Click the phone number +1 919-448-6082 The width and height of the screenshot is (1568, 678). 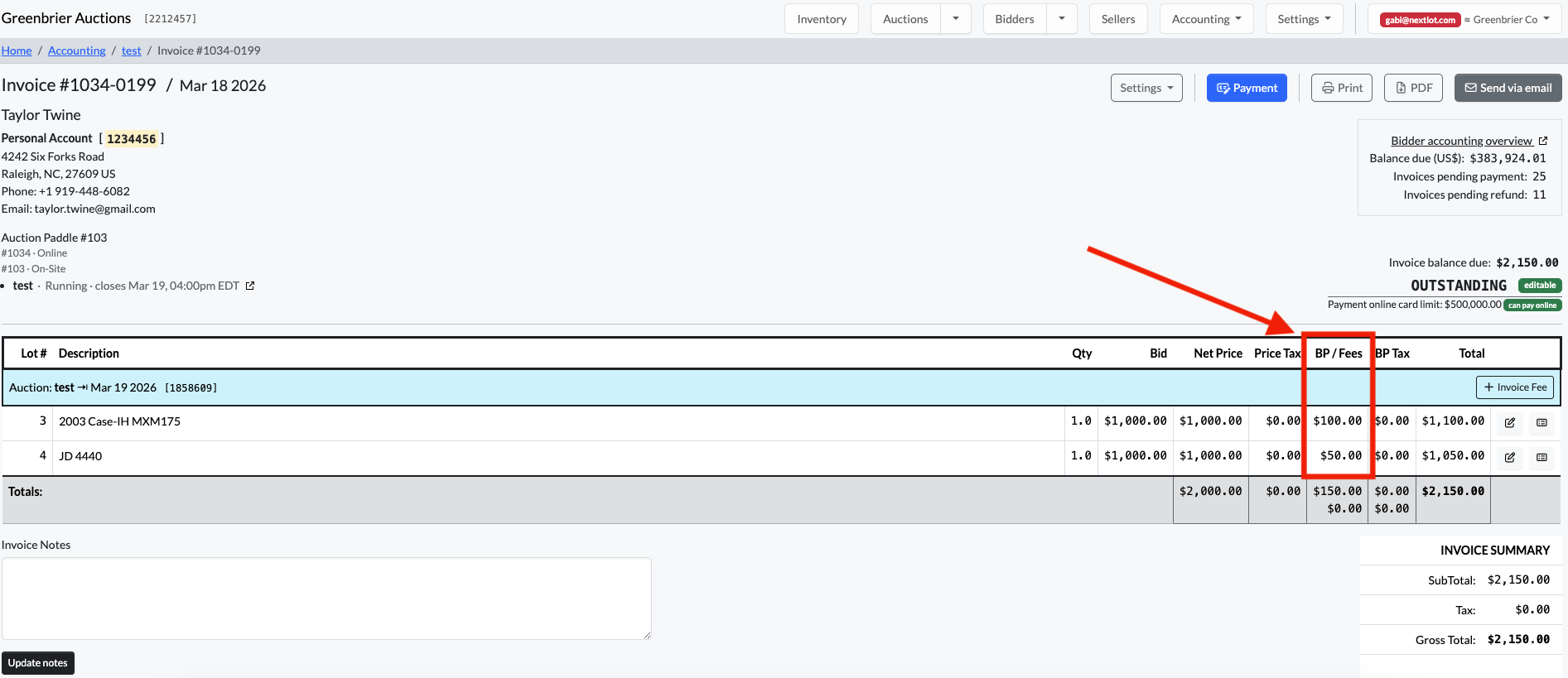tap(84, 191)
